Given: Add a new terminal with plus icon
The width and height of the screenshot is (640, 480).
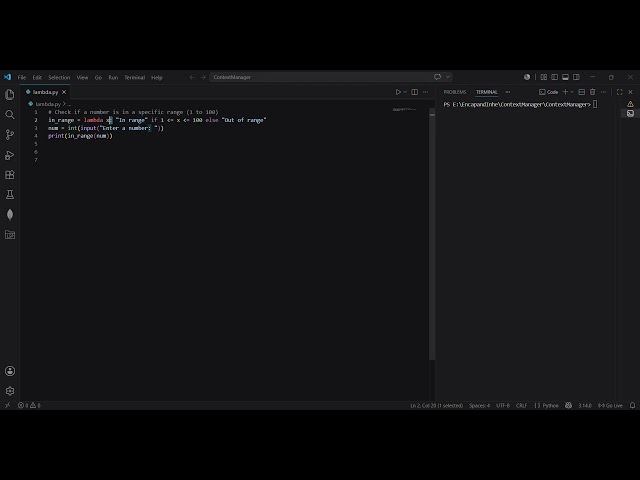Looking at the screenshot, I should (x=565, y=92).
